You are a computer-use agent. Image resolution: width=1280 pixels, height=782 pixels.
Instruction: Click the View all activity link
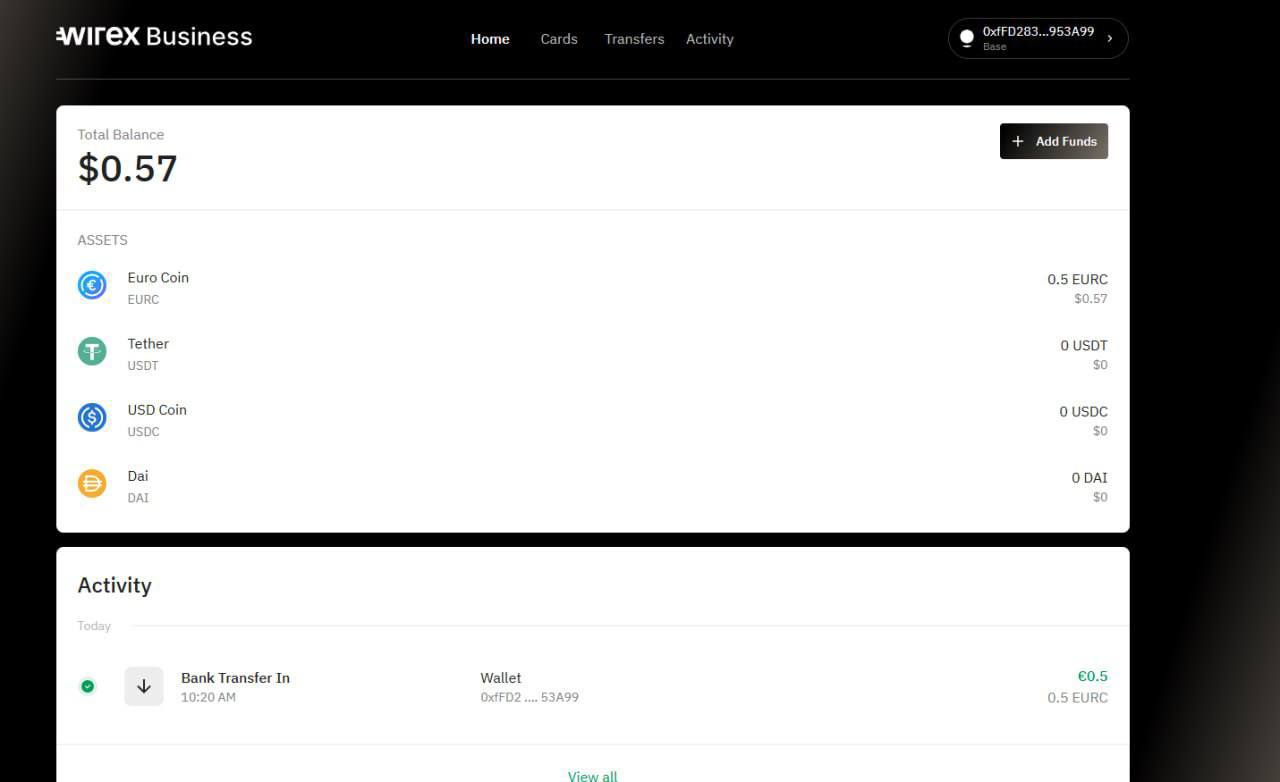pos(592,775)
